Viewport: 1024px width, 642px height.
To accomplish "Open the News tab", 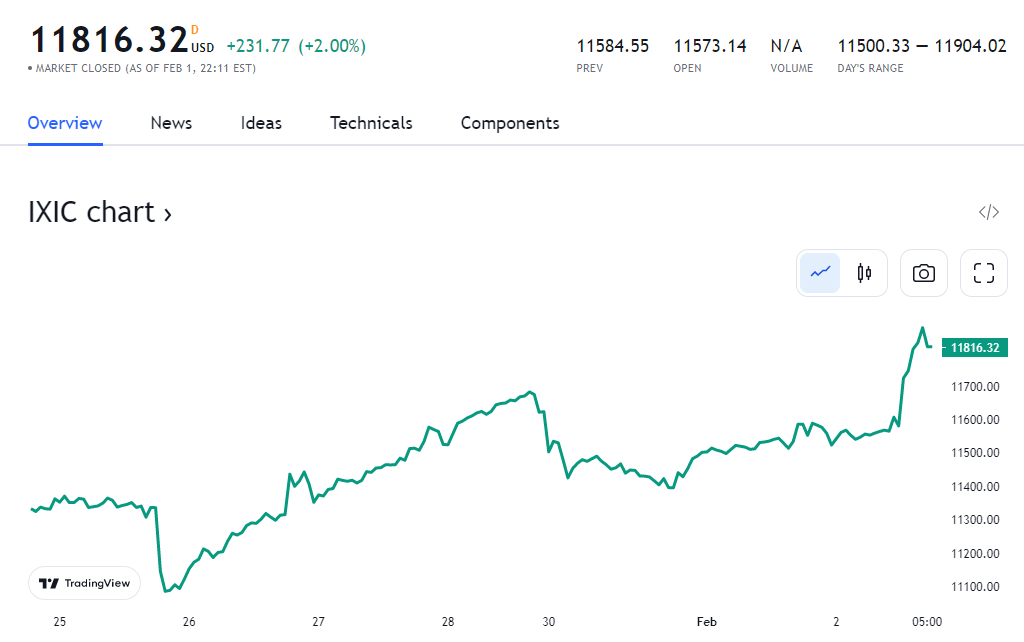I will pos(171,123).
